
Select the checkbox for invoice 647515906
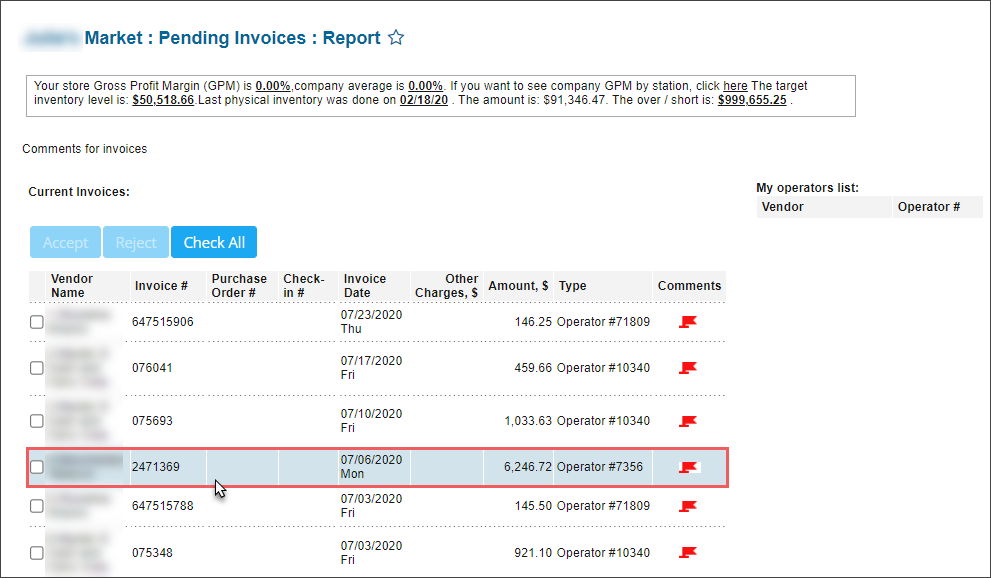click(x=36, y=321)
